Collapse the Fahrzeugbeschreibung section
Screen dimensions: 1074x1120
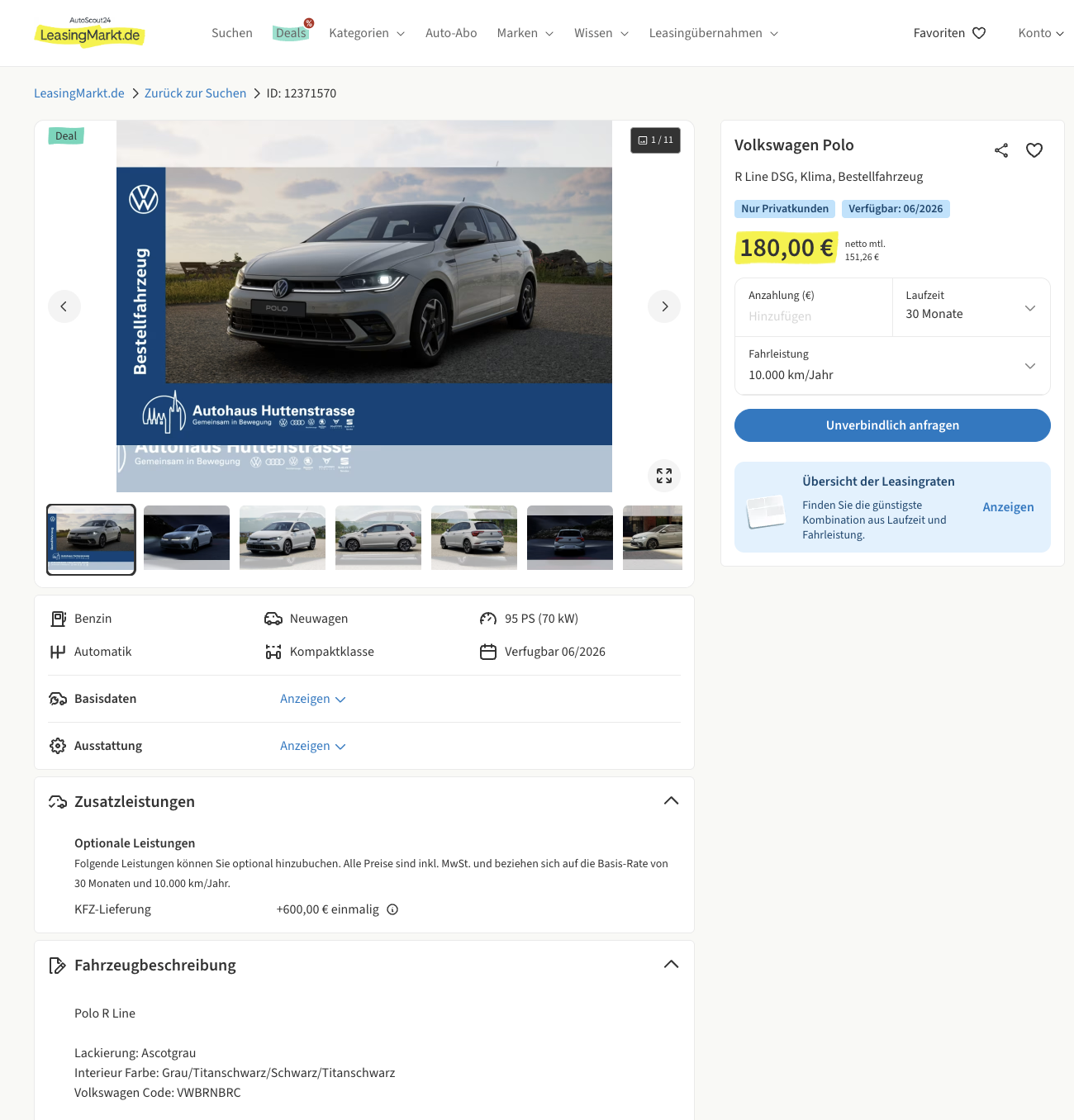coord(671,965)
